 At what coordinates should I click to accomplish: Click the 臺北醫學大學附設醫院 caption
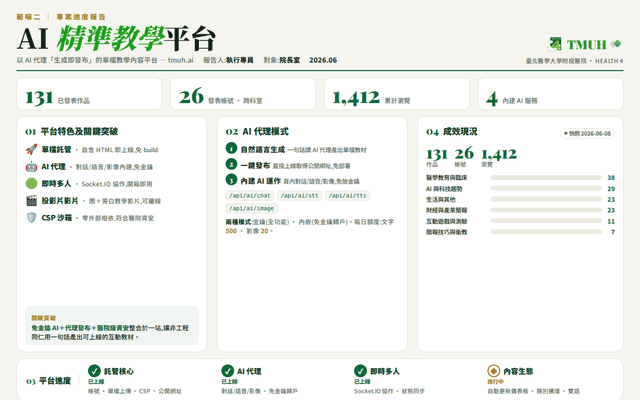pyautogui.click(x=556, y=61)
